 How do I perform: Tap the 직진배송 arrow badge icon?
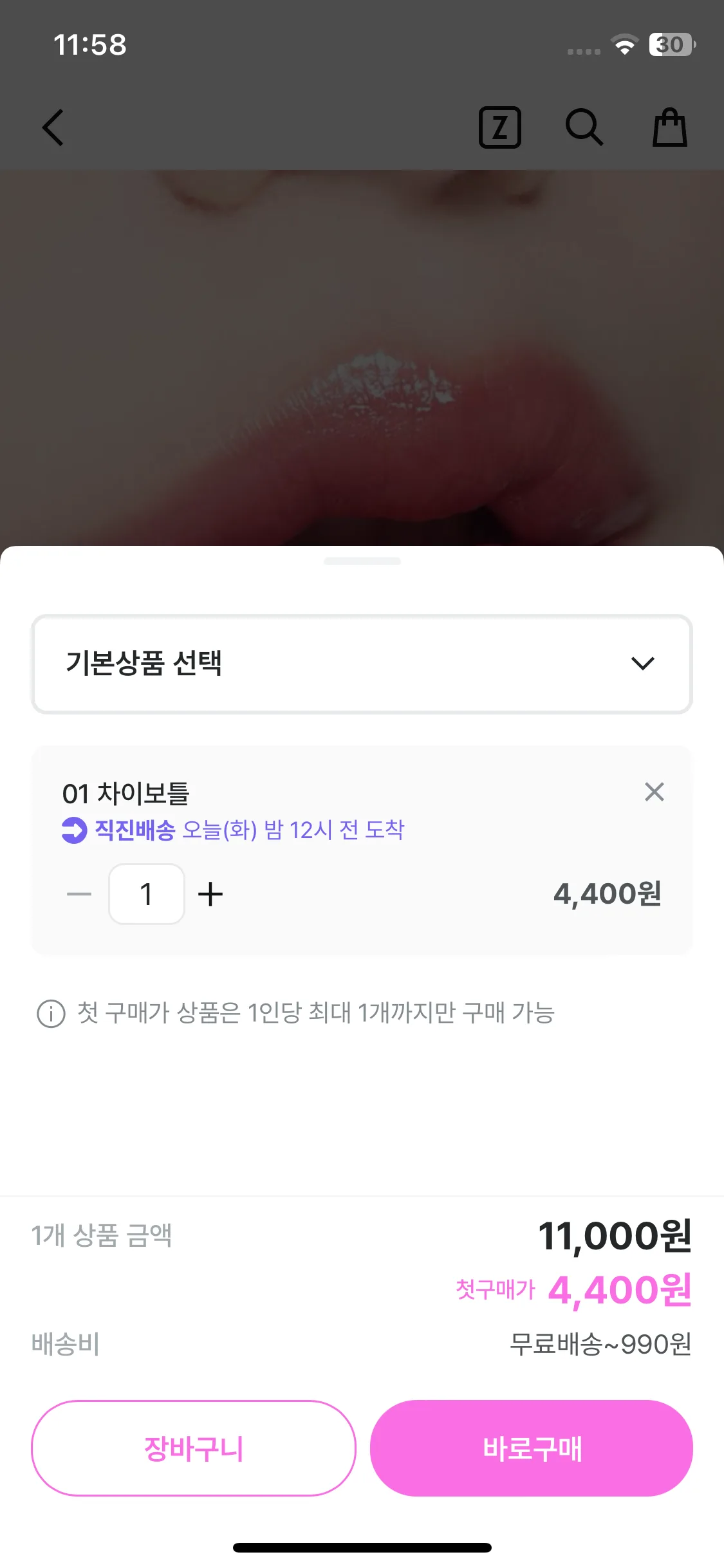click(x=75, y=830)
